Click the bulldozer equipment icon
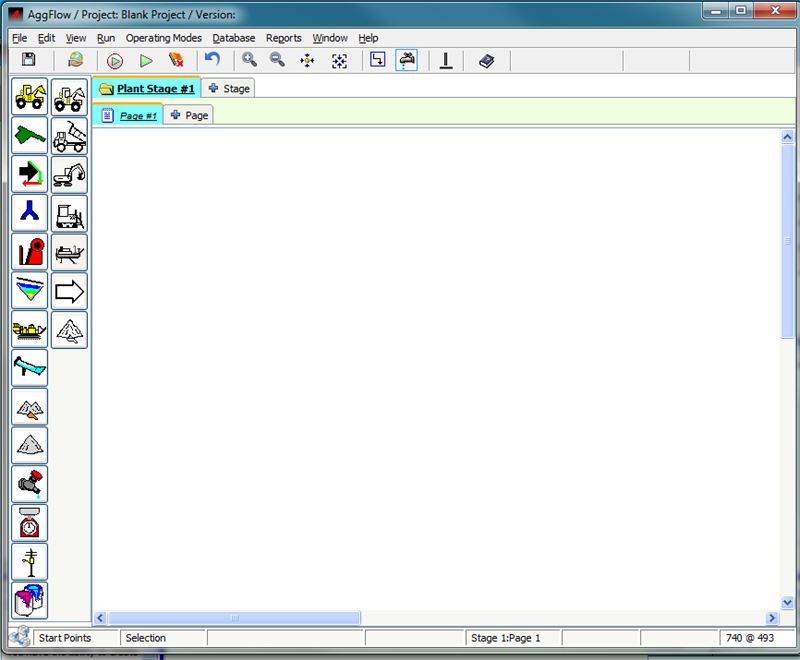 tap(69, 213)
